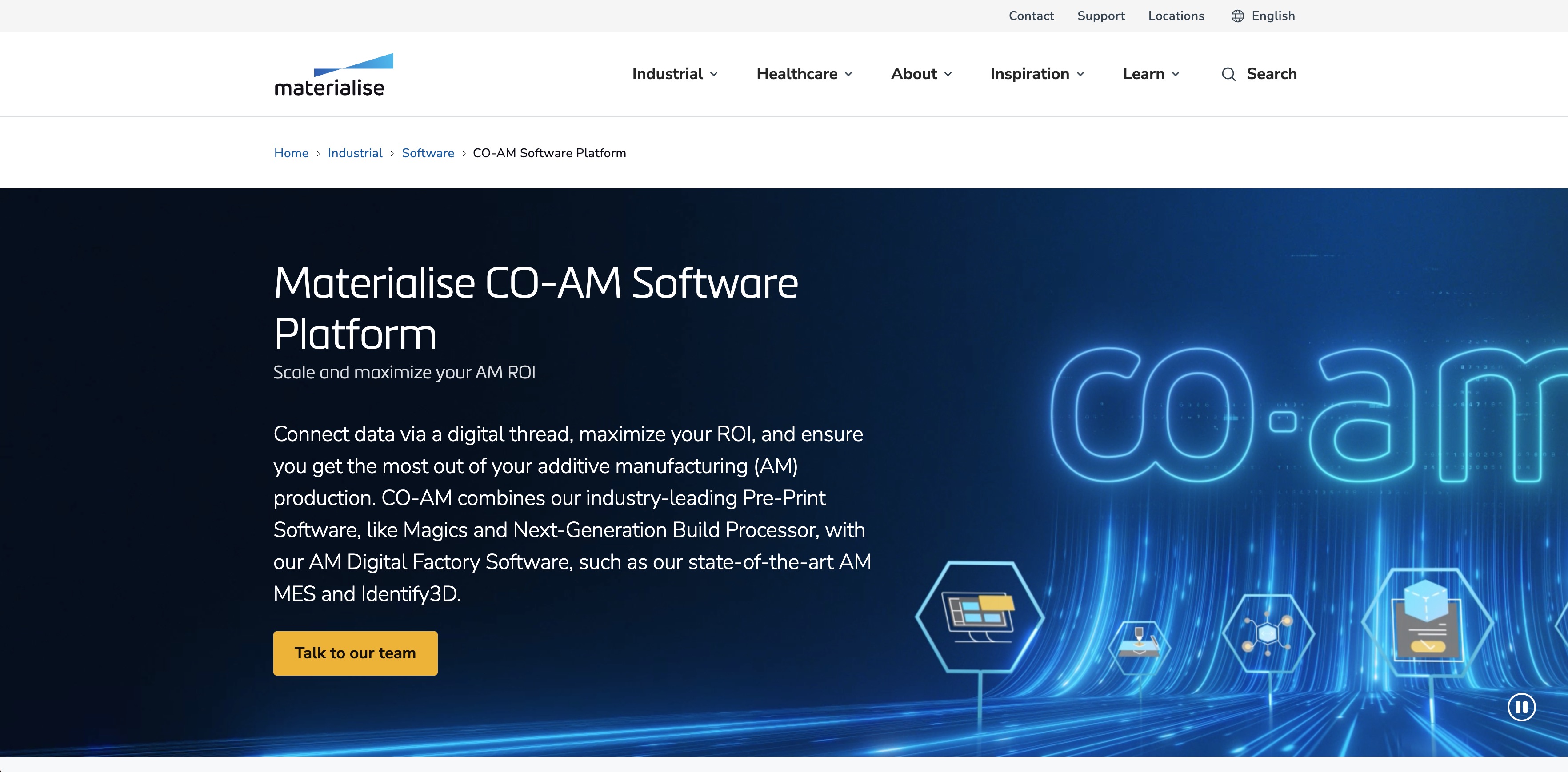Open the About navigation menu
Image resolution: width=1568 pixels, height=772 pixels.
tap(922, 74)
